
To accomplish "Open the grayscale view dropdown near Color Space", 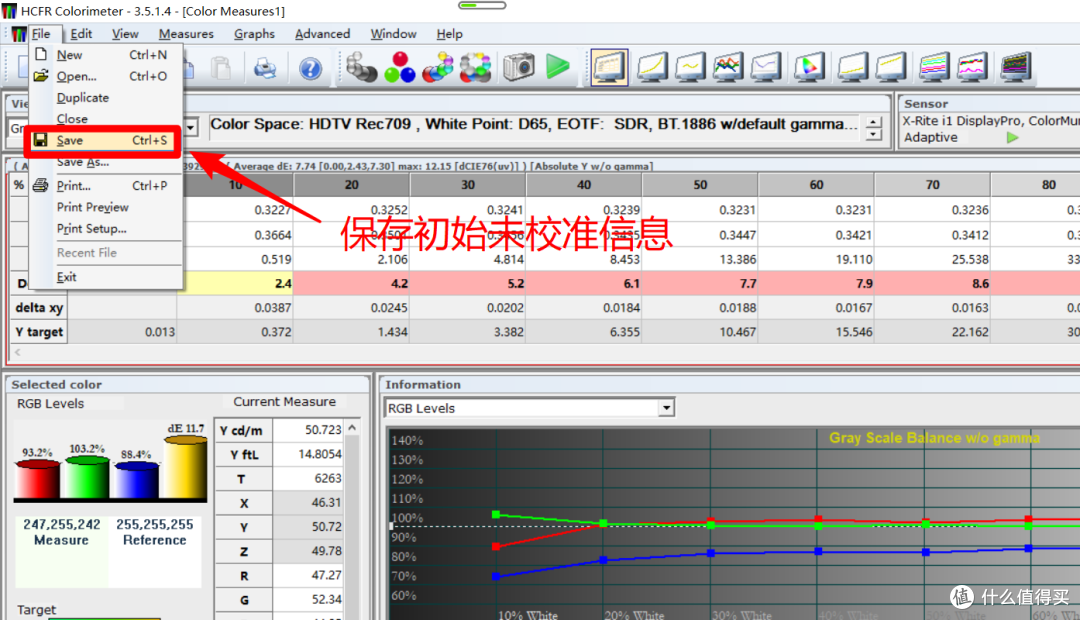I will (190, 126).
